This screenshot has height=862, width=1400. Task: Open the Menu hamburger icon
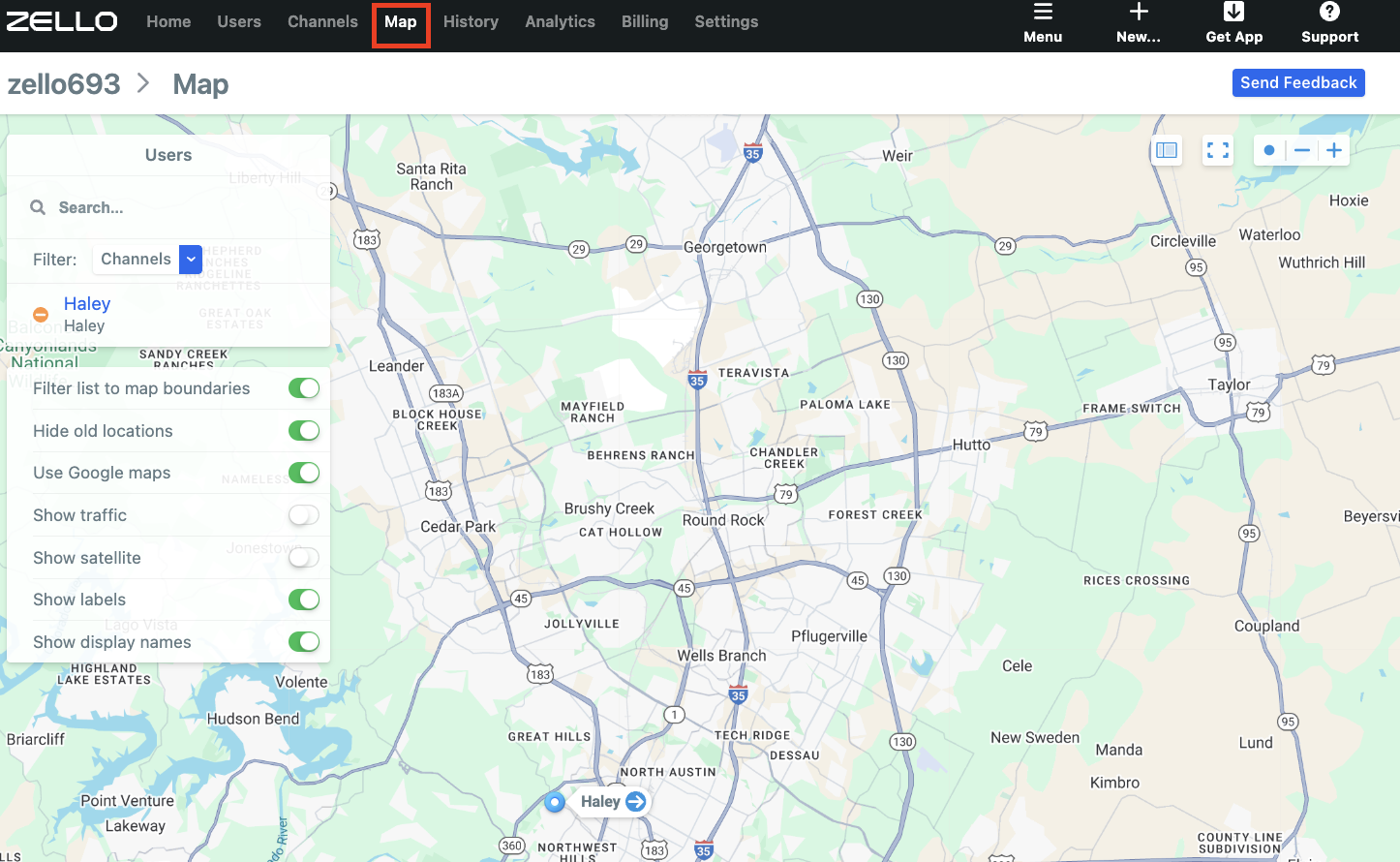point(1043,12)
